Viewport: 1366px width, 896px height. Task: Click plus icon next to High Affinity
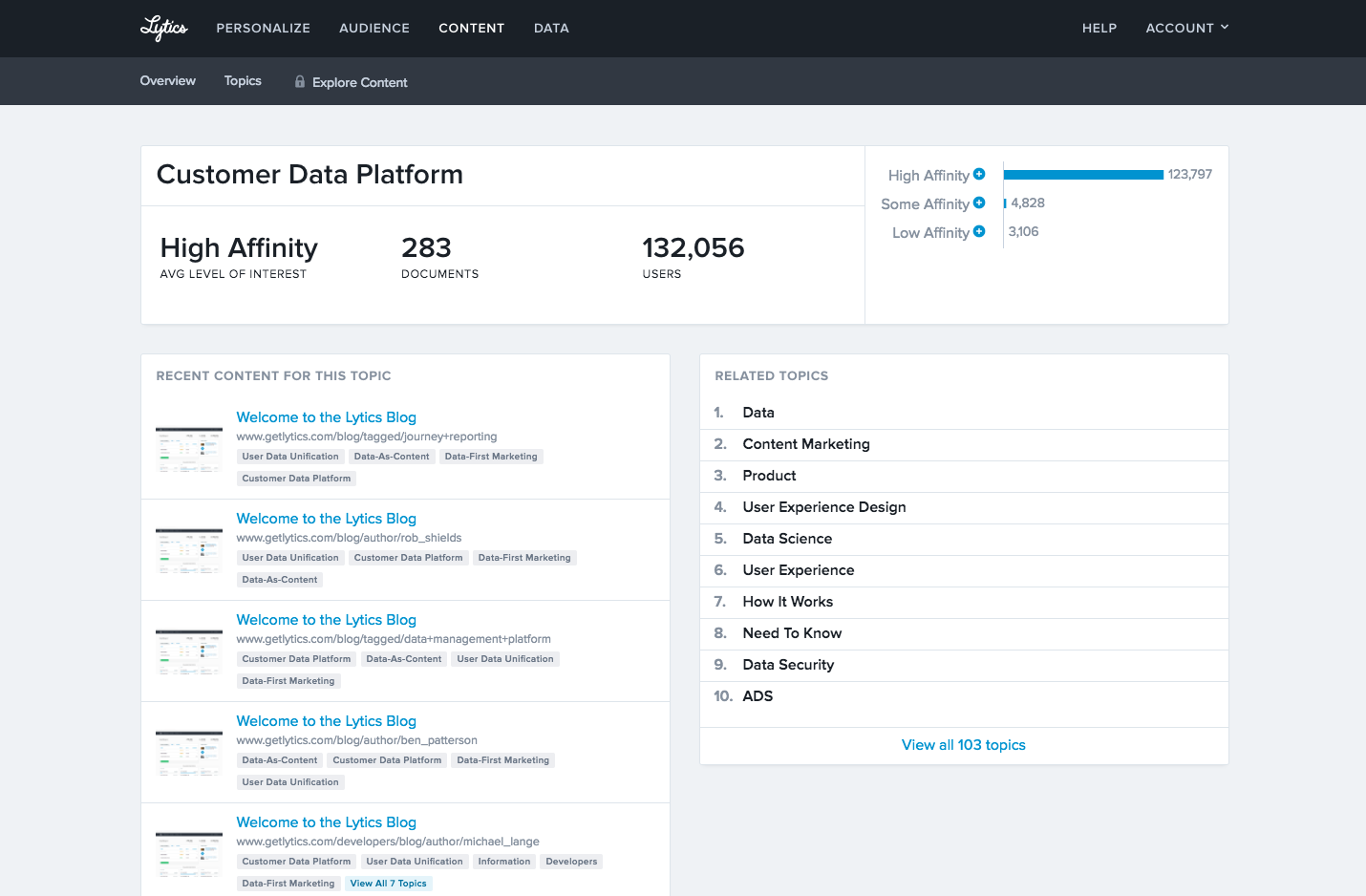pyautogui.click(x=979, y=174)
